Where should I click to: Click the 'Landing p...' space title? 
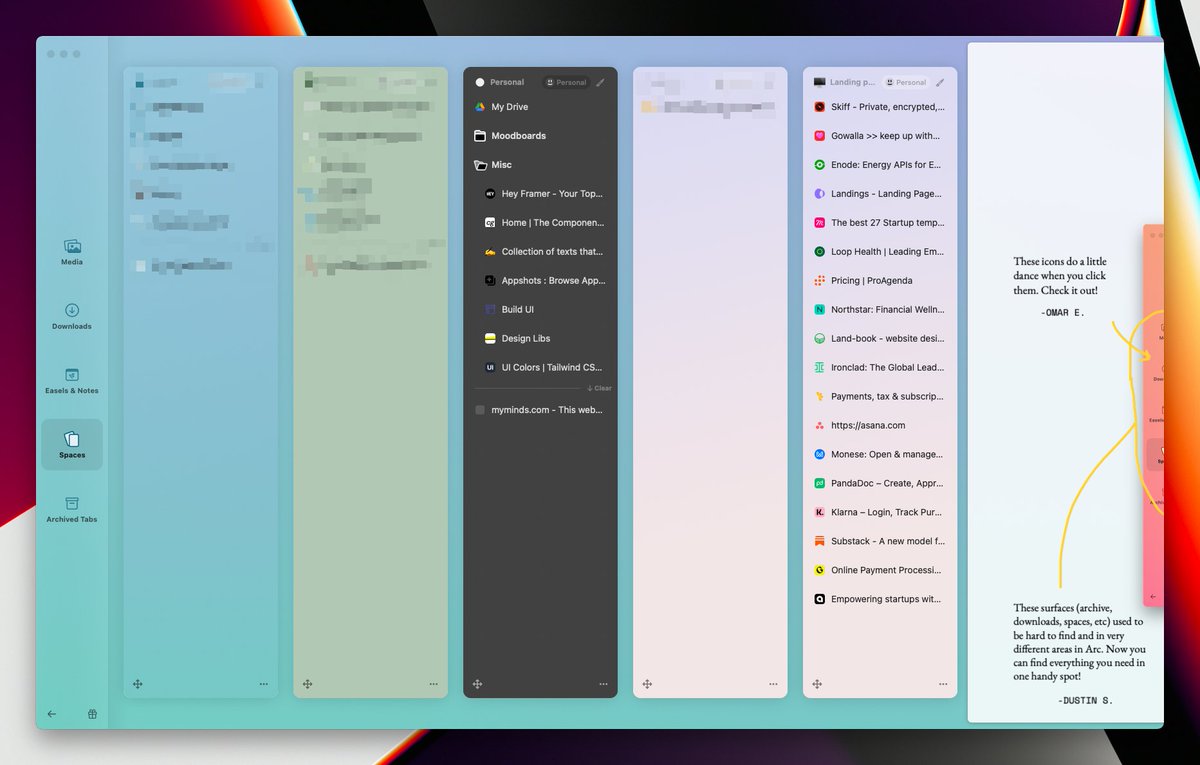point(852,82)
